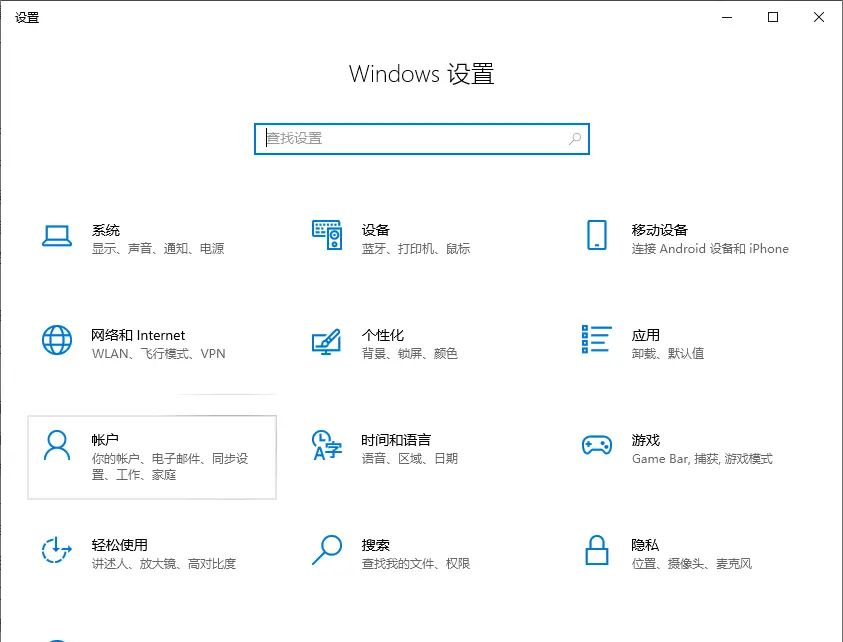843x642 pixels.
Task: Focus the 查找设置 search field
Action: [422, 139]
